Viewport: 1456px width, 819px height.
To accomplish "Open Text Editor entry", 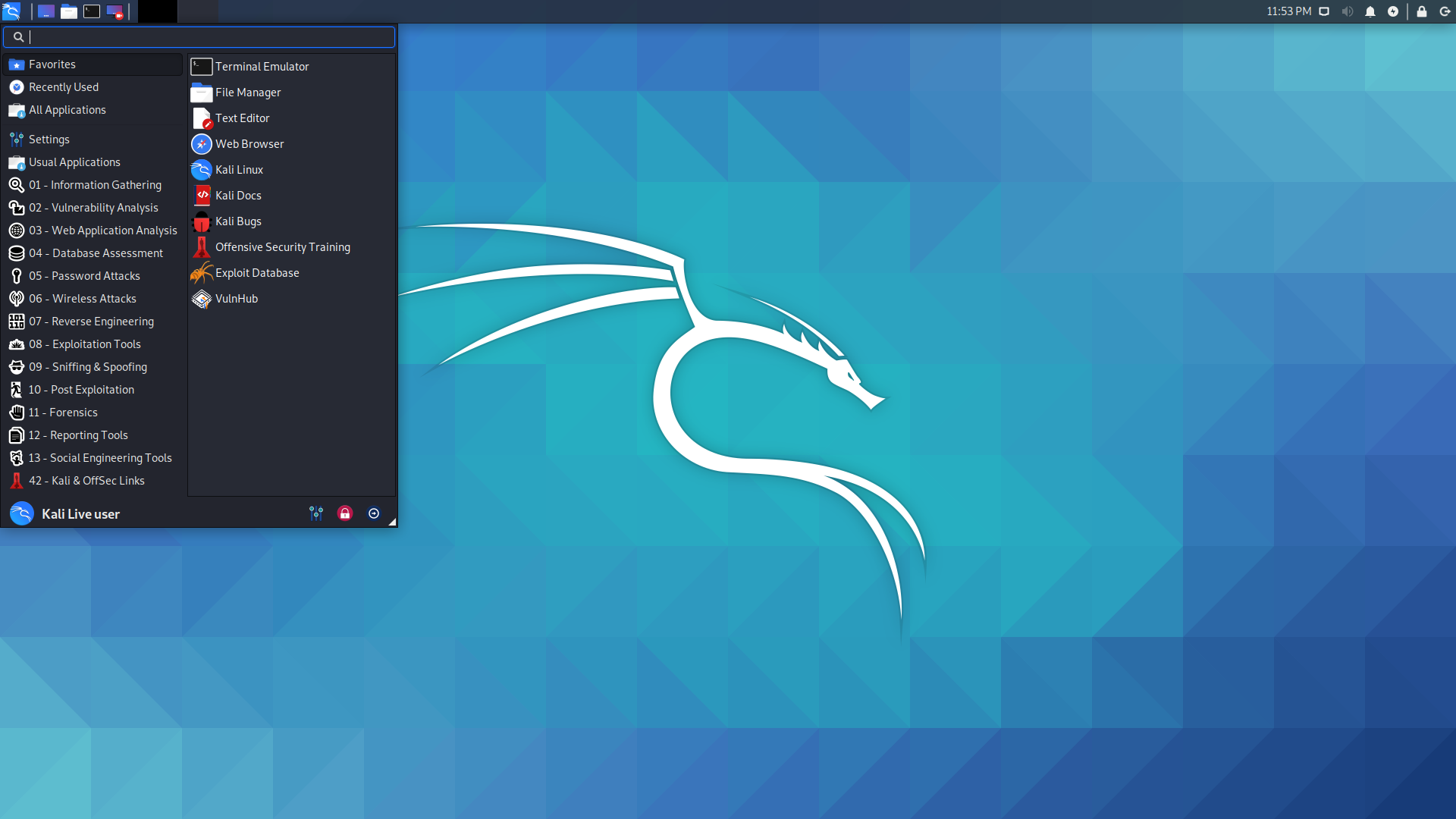I will click(x=291, y=118).
